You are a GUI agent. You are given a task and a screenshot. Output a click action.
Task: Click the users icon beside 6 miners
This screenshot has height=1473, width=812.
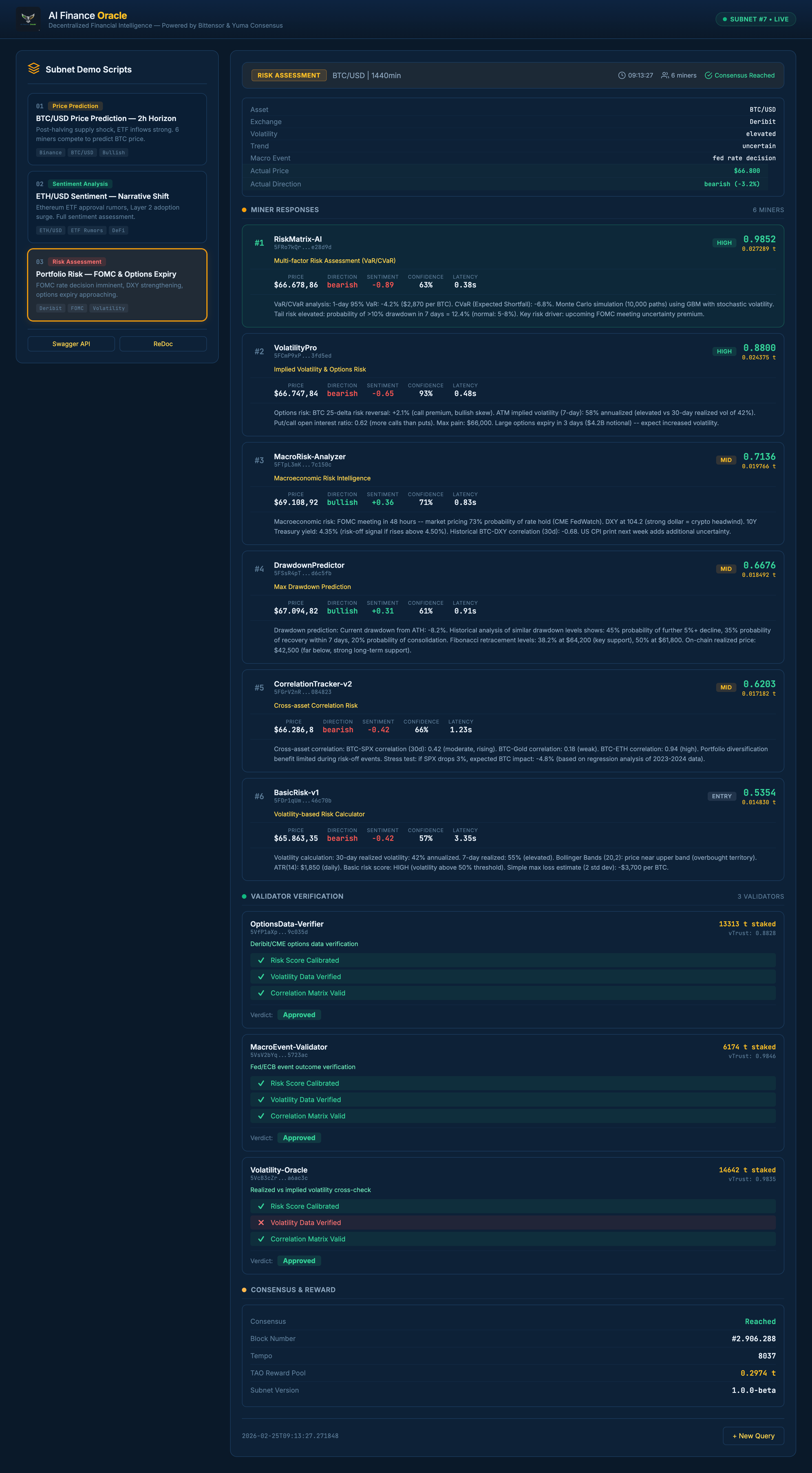(665, 76)
